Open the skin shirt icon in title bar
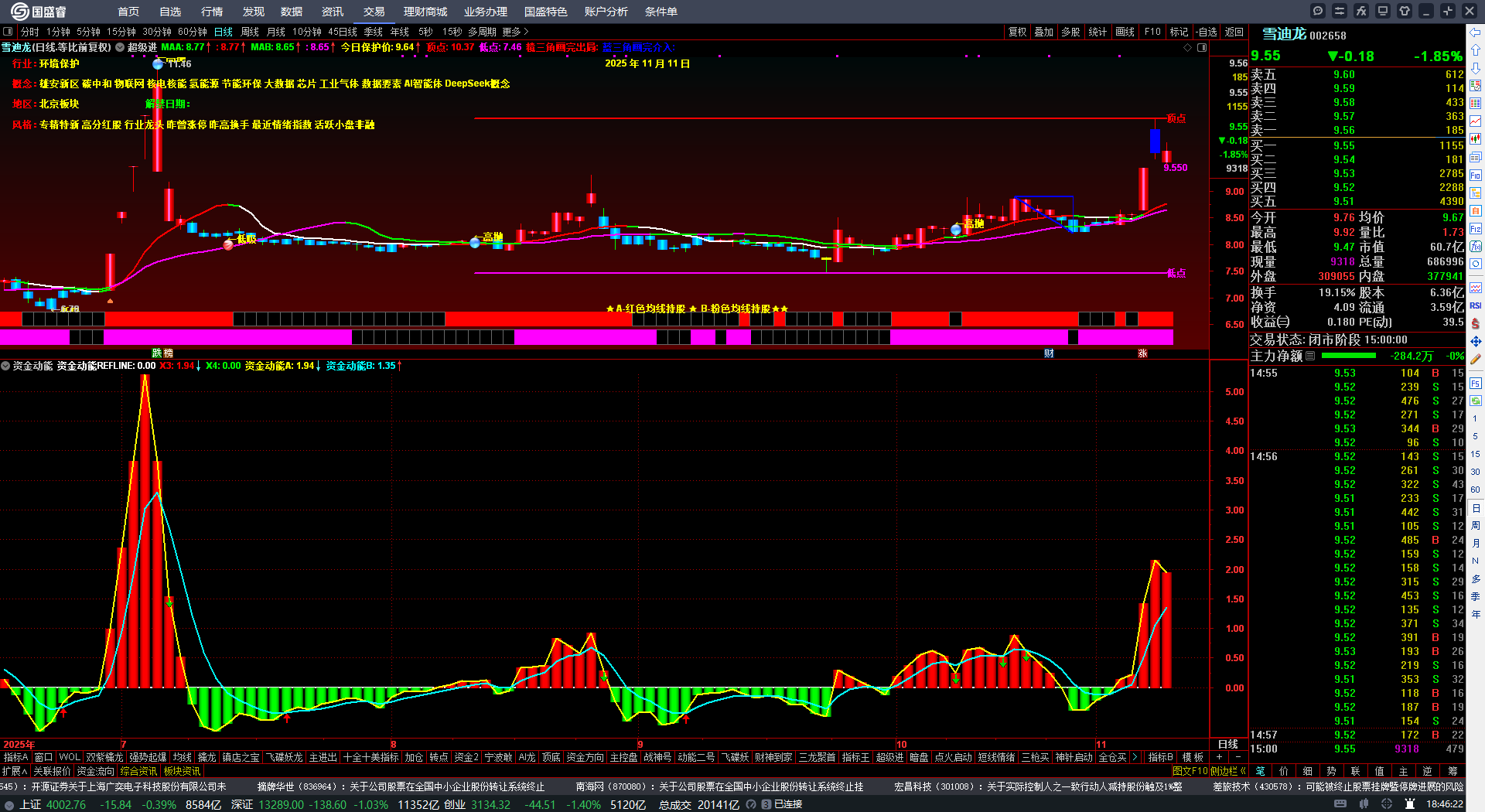Viewport: 1485px width, 812px height. click(1405, 11)
